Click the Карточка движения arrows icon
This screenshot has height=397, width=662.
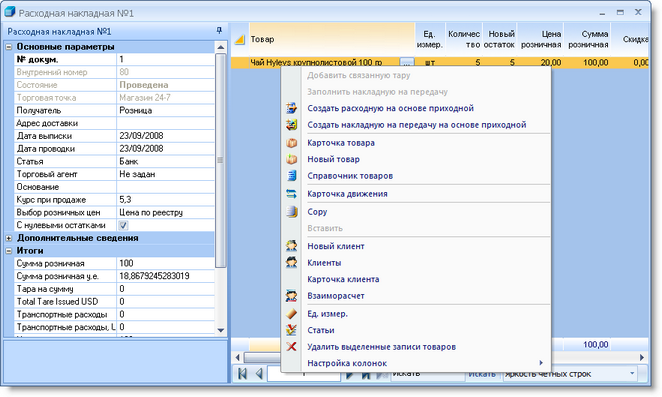click(x=291, y=194)
